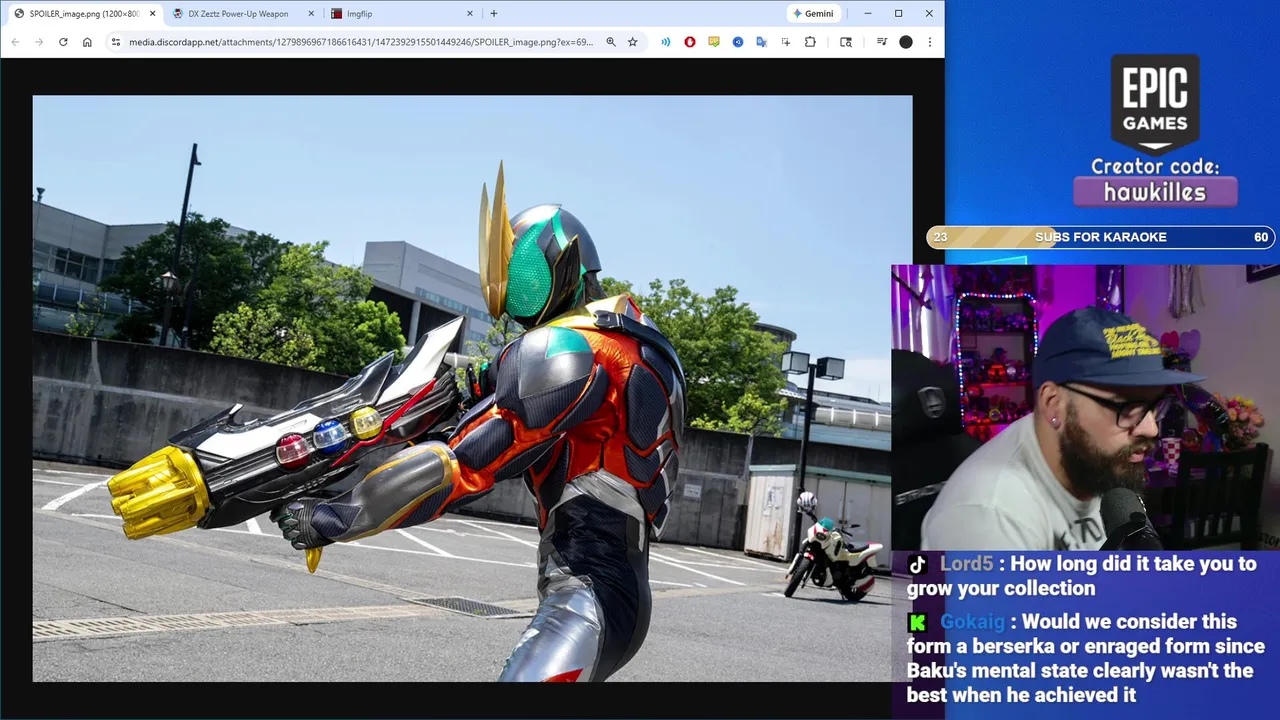Click the Epic Games logo overlay
This screenshot has width=1280, height=720.
(1155, 103)
